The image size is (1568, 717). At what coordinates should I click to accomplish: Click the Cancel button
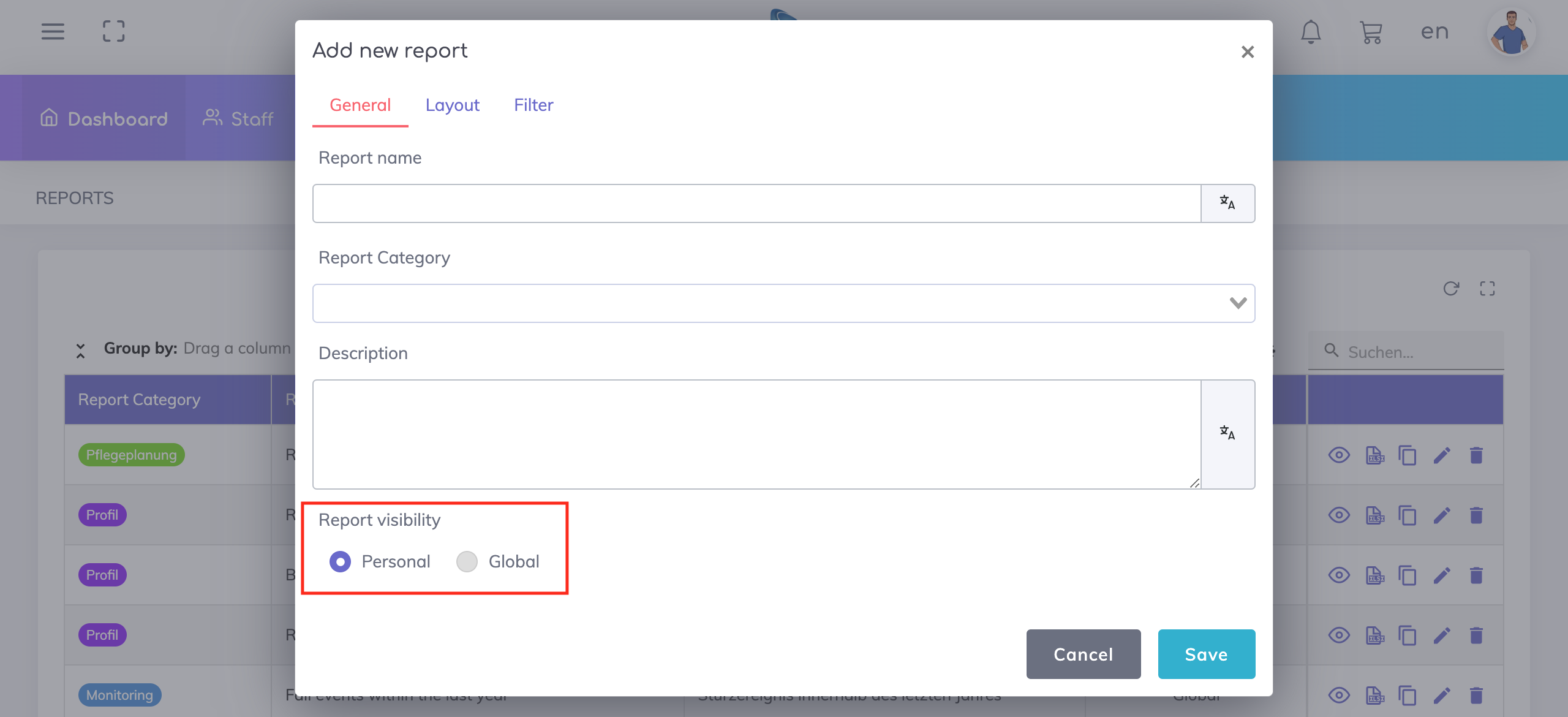point(1083,654)
